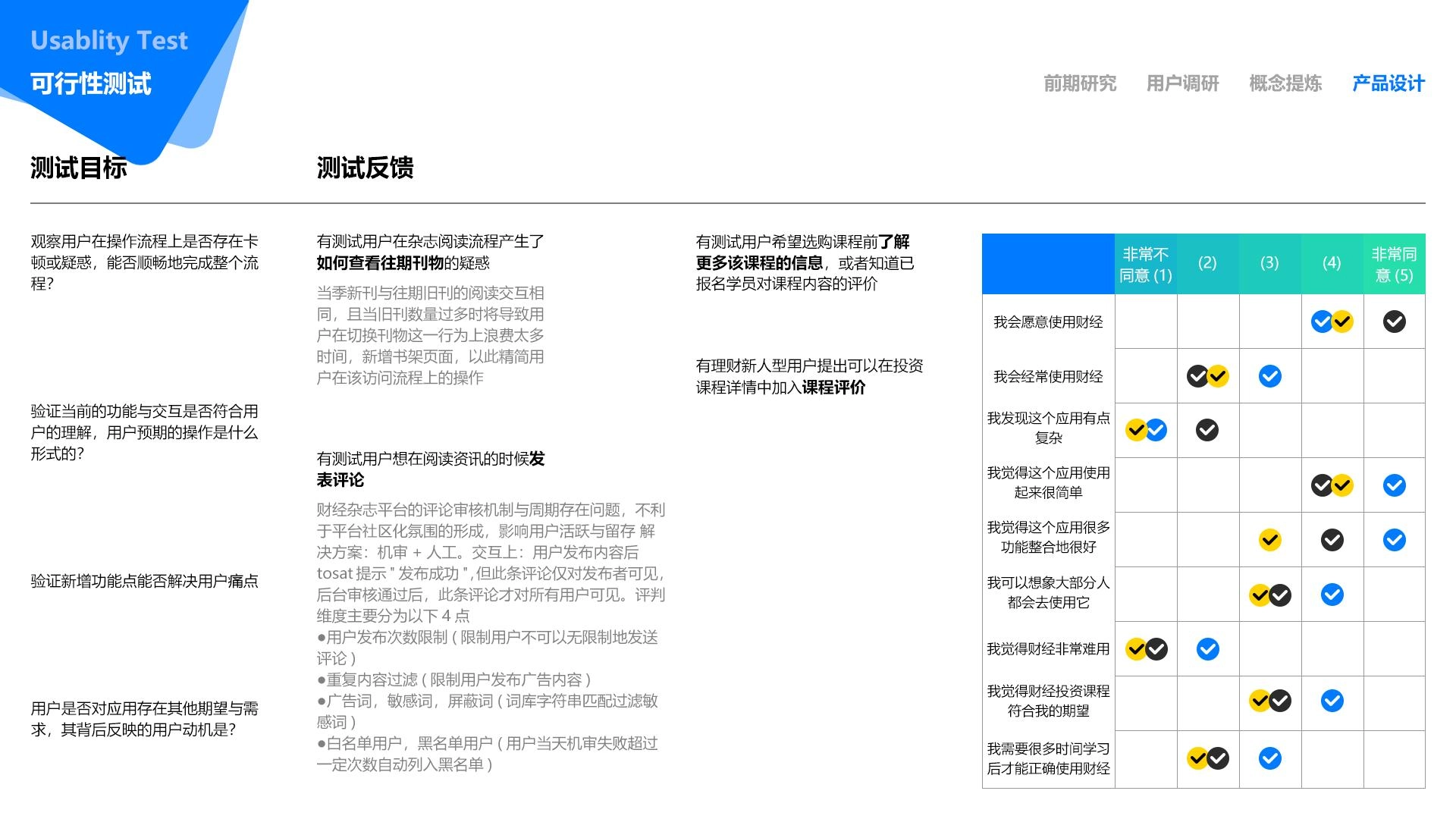Click black check under column (4) 功能整合 row
Screen dimensions: 1456x819
pyautogui.click(x=1332, y=540)
